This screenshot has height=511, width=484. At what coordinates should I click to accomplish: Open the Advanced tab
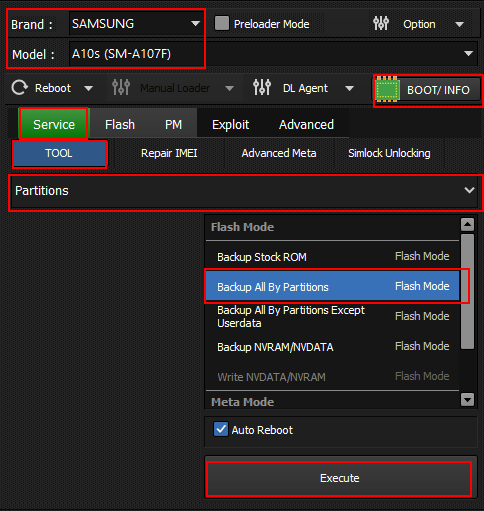click(x=306, y=124)
